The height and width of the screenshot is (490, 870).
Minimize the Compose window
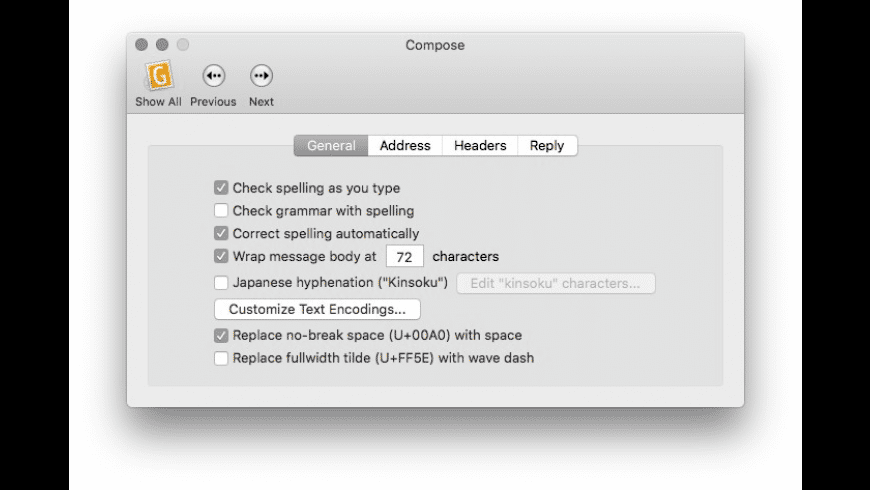coord(161,45)
